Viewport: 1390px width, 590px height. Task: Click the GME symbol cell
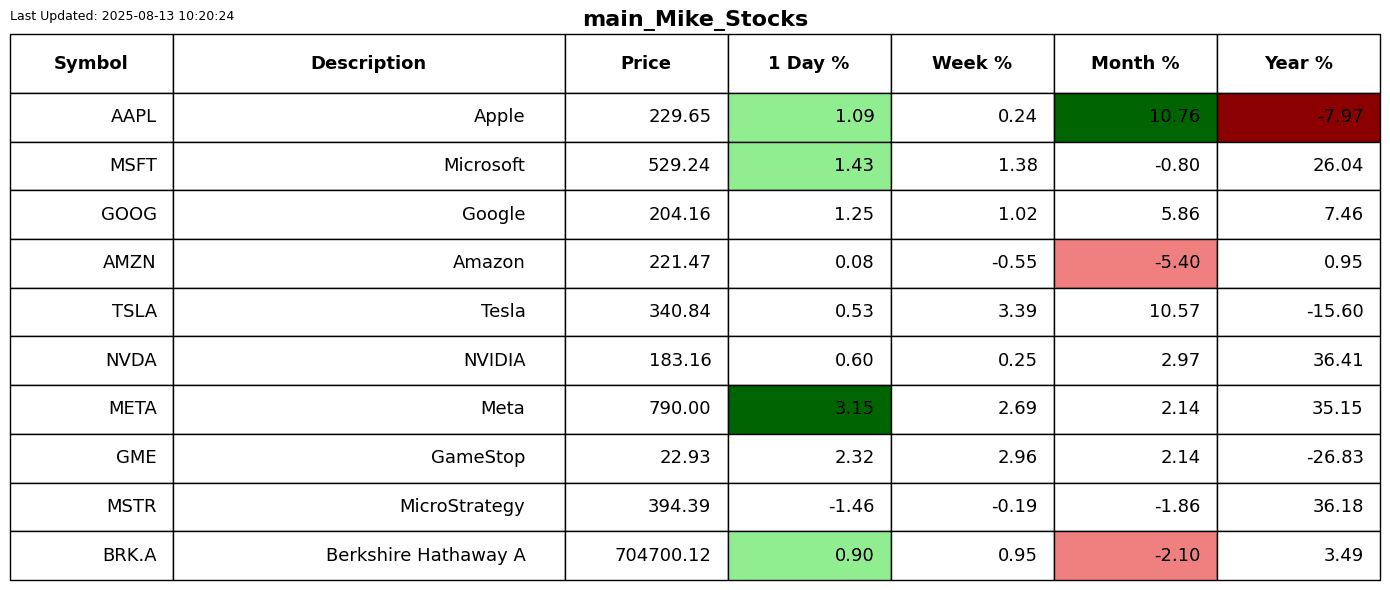(x=91, y=458)
